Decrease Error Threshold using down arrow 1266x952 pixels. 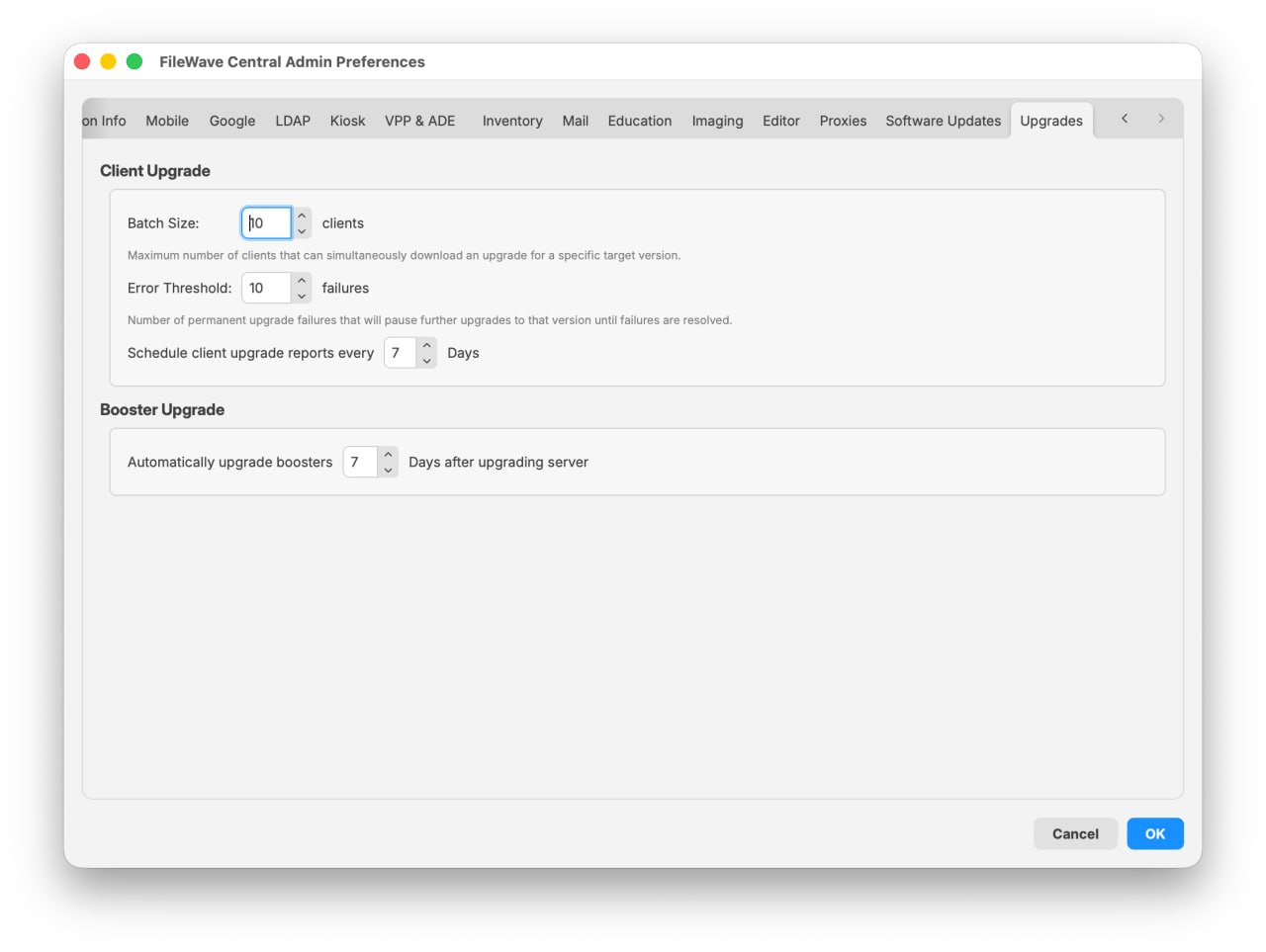click(x=302, y=297)
